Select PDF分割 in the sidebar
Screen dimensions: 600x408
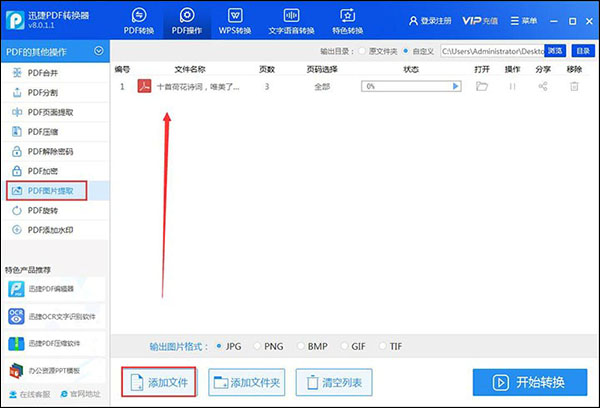[x=55, y=92]
